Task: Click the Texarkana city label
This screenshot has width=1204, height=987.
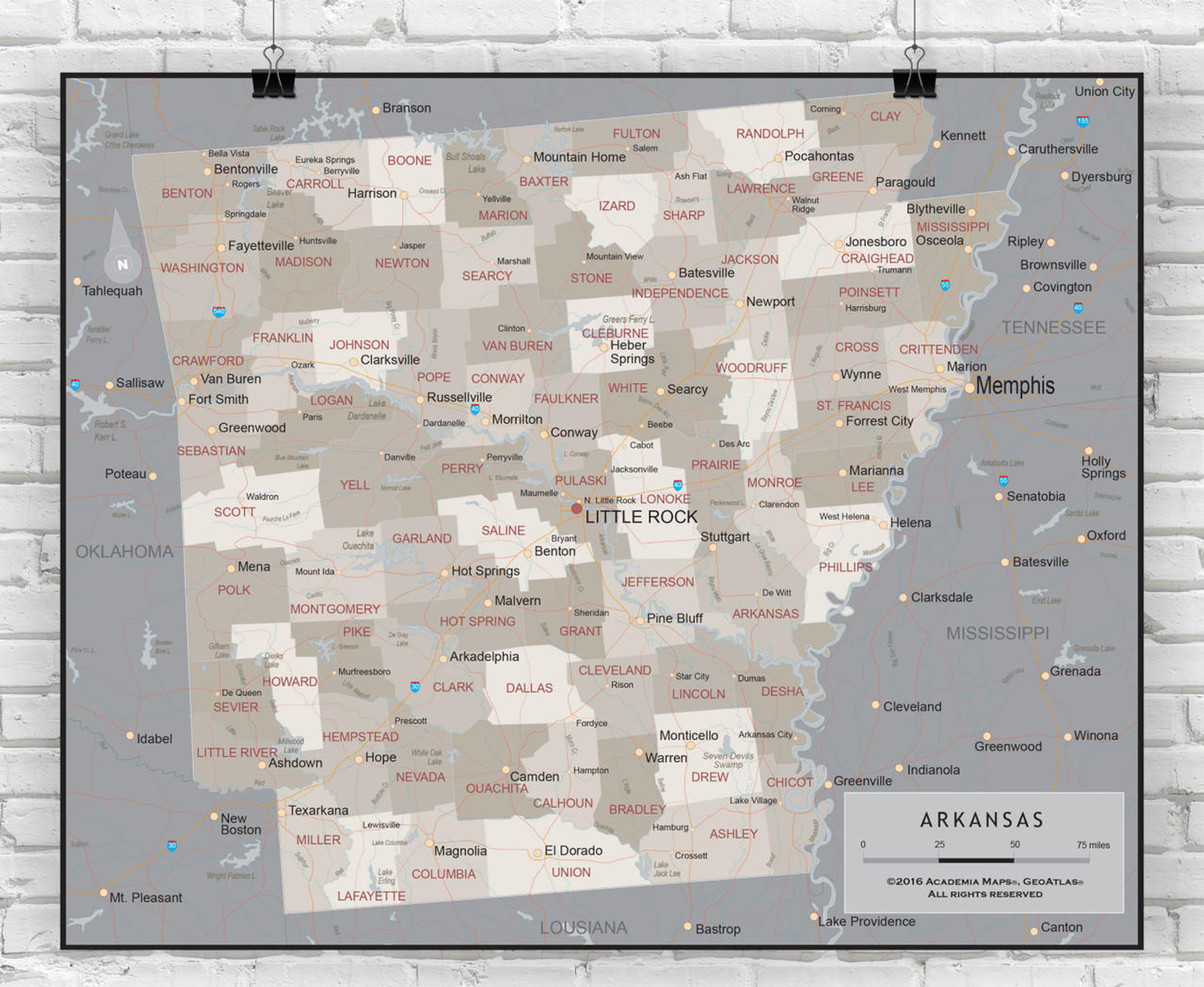Action: coord(318,810)
